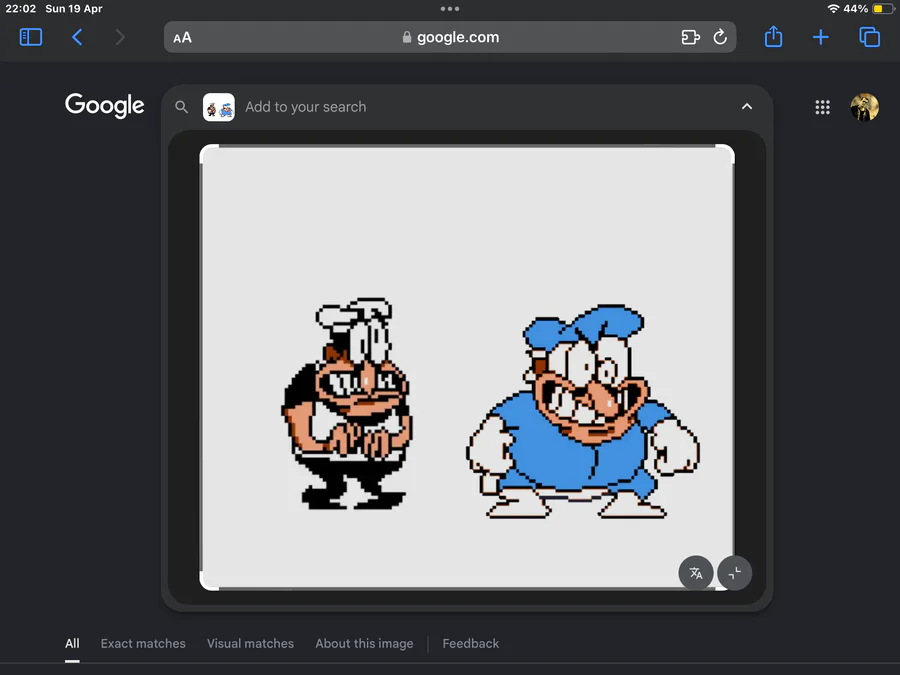Select the All tab
Image resolution: width=900 pixels, height=675 pixels.
coord(72,643)
